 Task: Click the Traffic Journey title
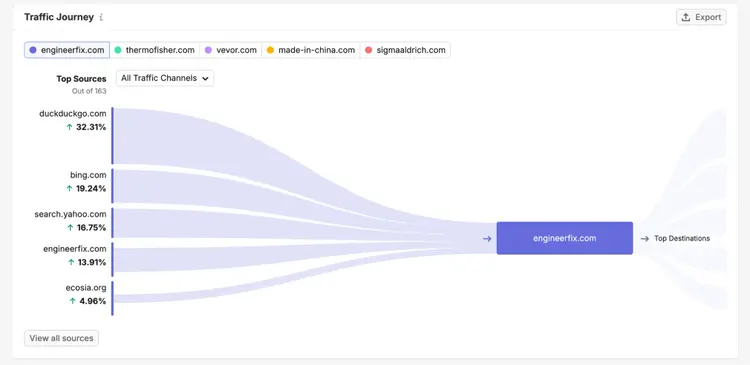tap(59, 17)
